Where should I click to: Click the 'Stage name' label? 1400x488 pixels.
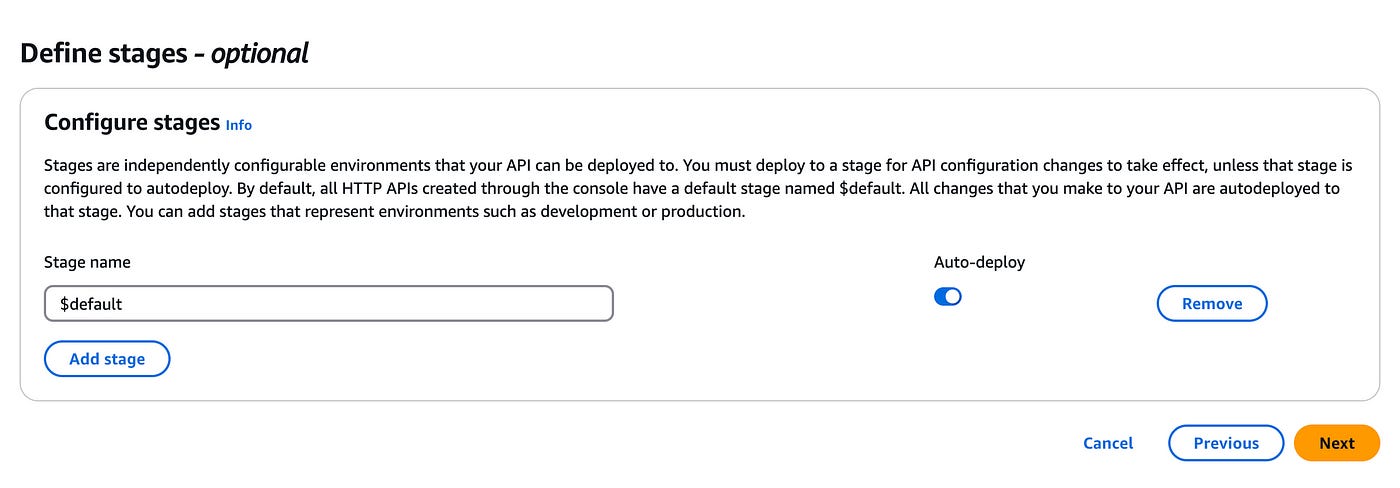(87, 262)
